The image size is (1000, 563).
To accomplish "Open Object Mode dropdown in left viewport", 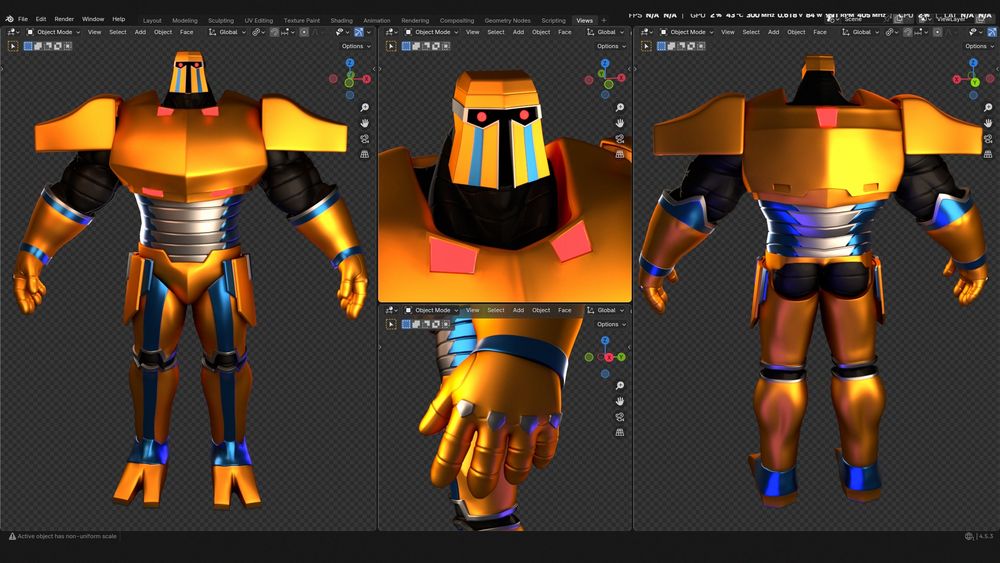I will click(54, 32).
